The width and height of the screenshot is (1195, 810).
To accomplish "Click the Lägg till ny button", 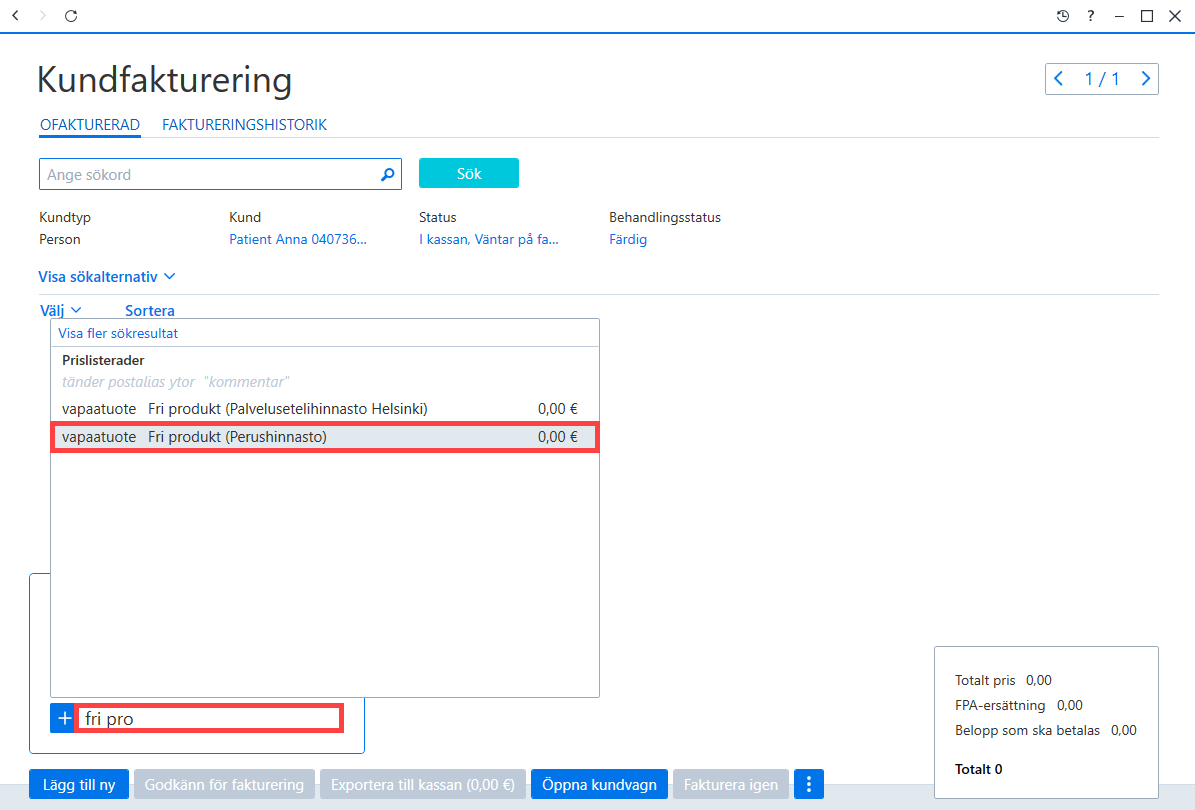I will click(79, 784).
